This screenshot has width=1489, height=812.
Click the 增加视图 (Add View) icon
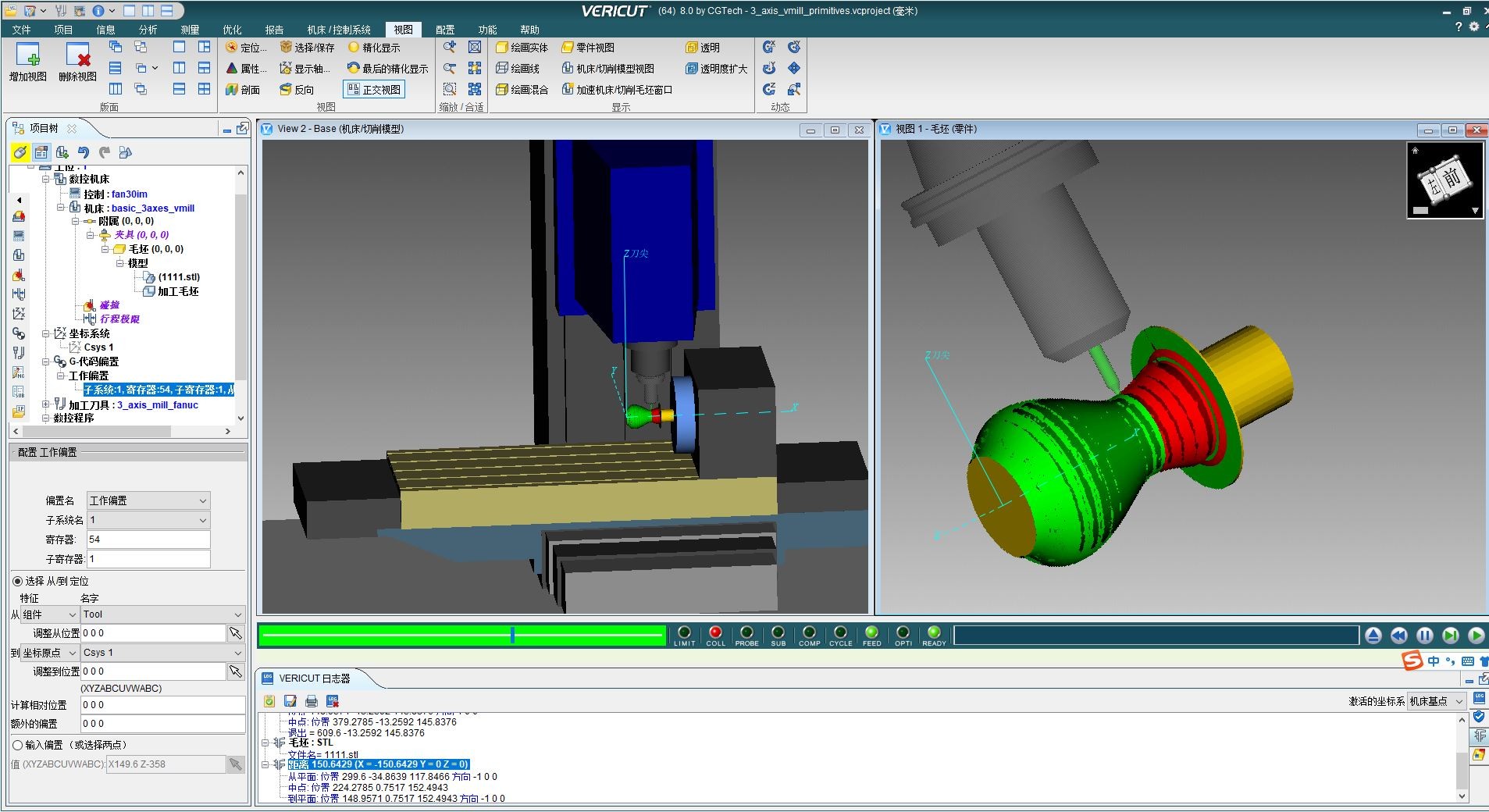pyautogui.click(x=28, y=62)
